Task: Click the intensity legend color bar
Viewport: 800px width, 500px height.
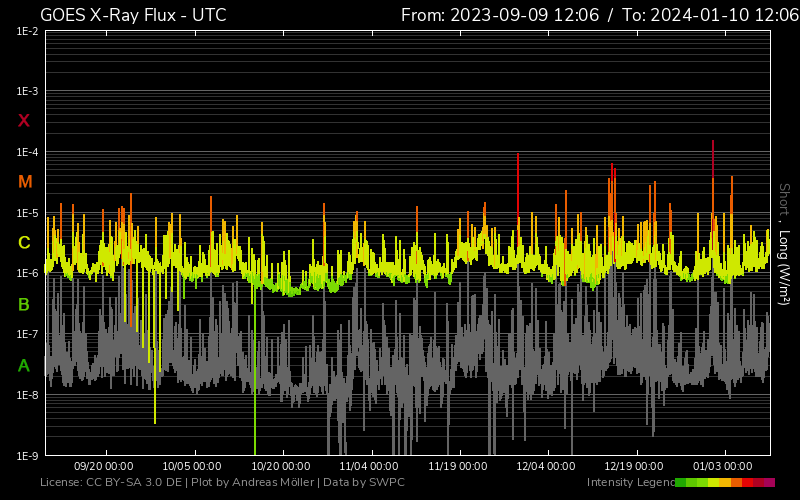Action: point(724,482)
